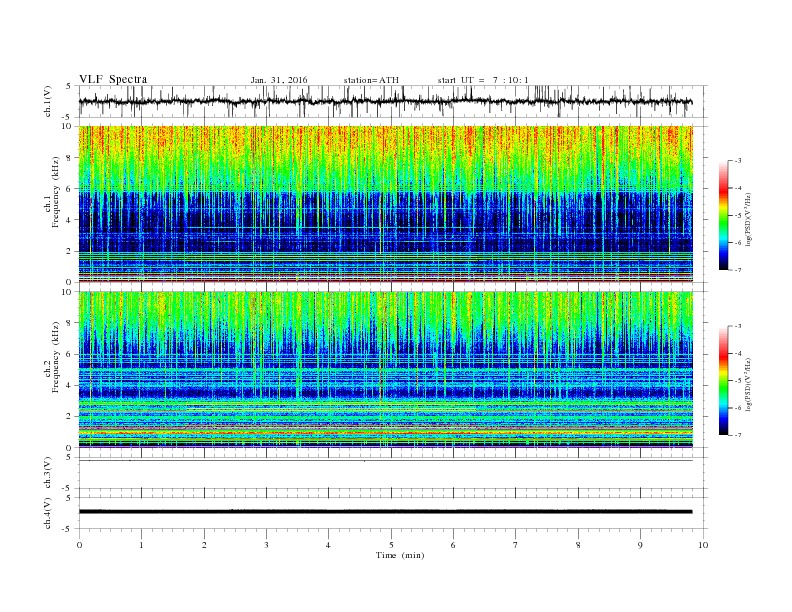Viewport: 792px width, 612px height.
Task: Click the '8' kHz tick of ch.1 spectrogram
Action: [x=70, y=158]
